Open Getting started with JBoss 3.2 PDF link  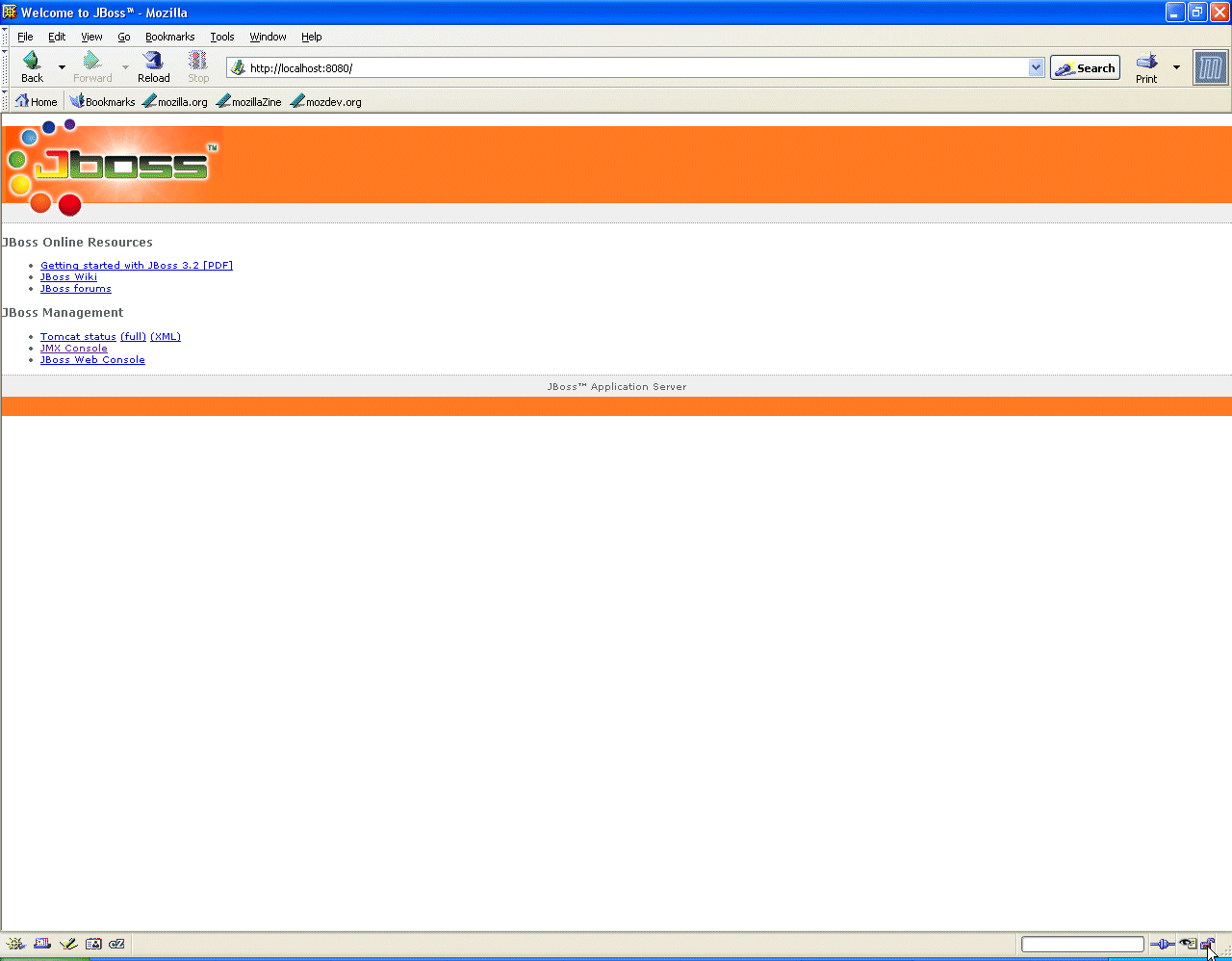[137, 266]
